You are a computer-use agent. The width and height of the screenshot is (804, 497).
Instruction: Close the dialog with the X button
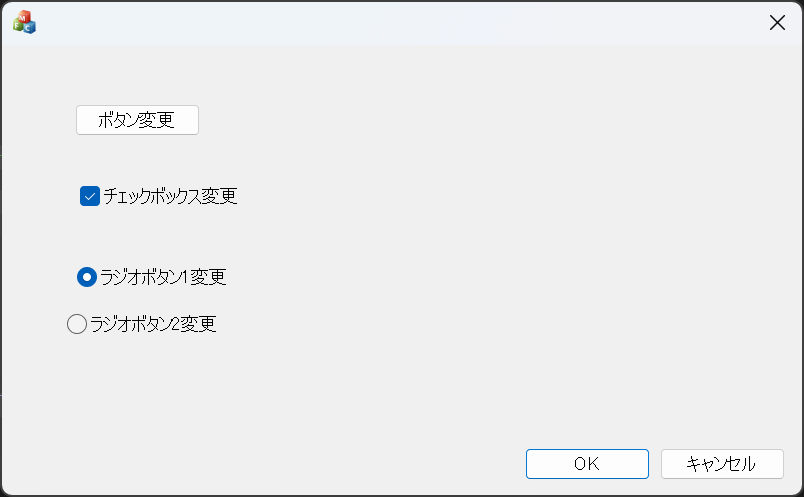(x=777, y=23)
